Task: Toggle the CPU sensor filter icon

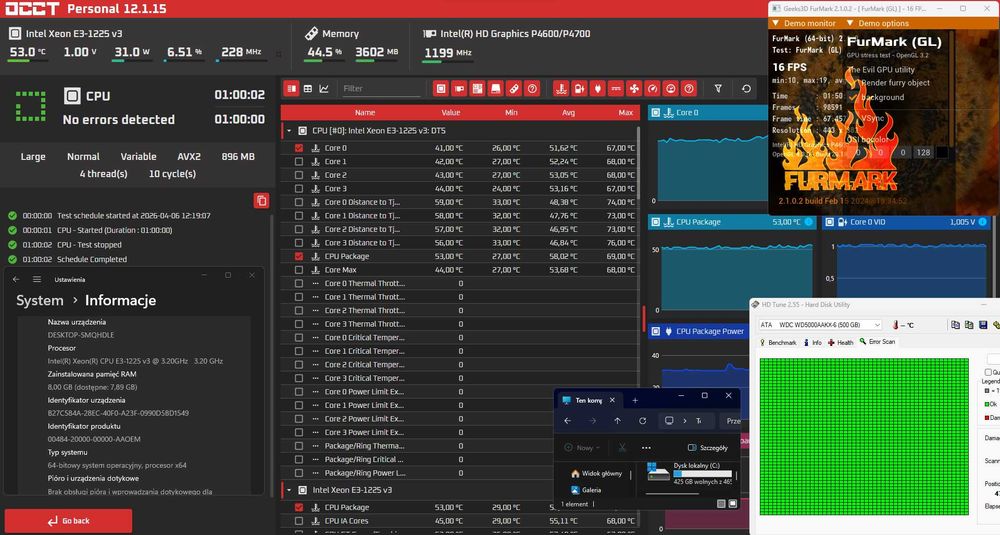Action: (441, 89)
